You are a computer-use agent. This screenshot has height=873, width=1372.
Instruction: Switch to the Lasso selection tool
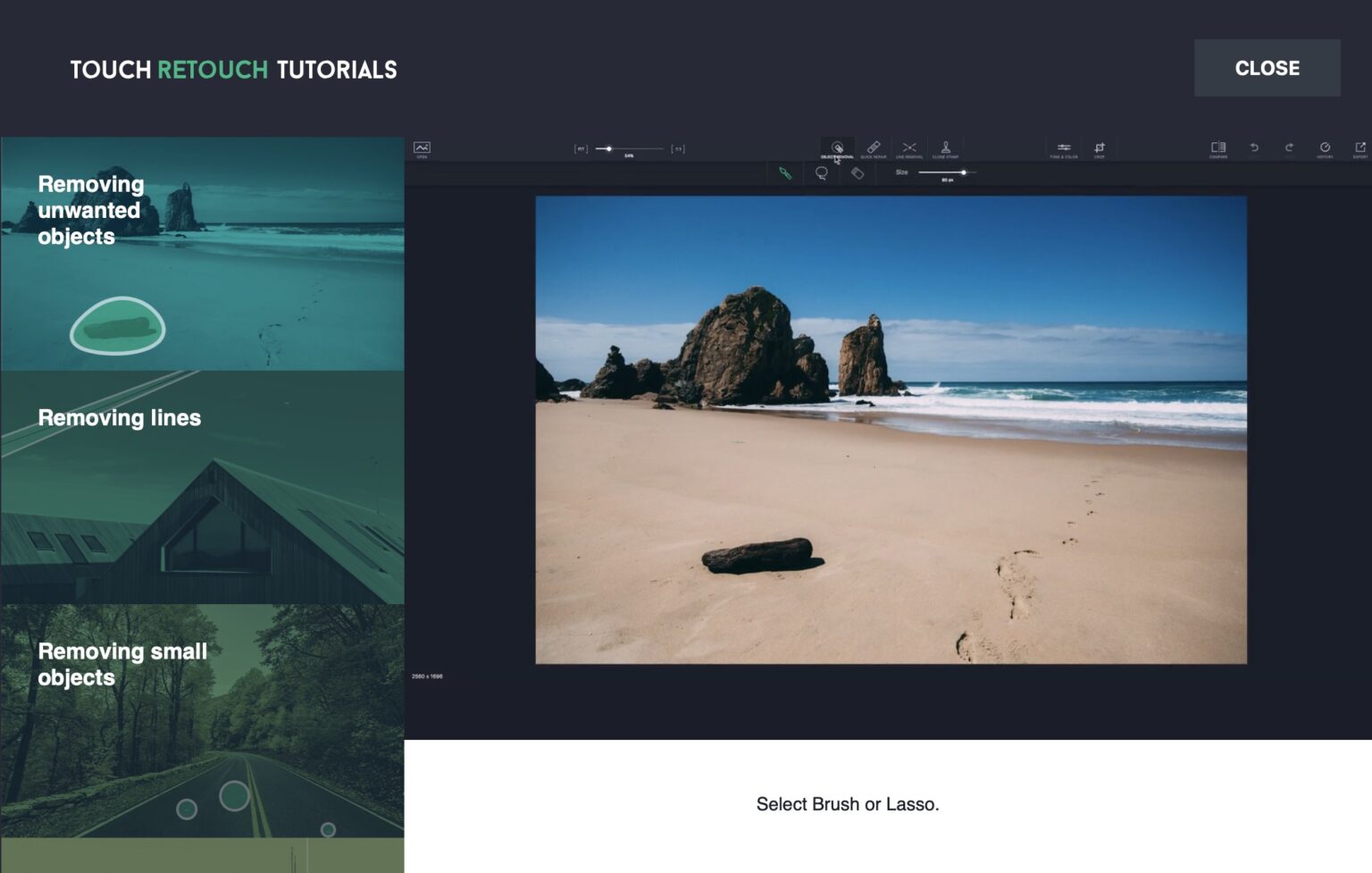click(821, 173)
